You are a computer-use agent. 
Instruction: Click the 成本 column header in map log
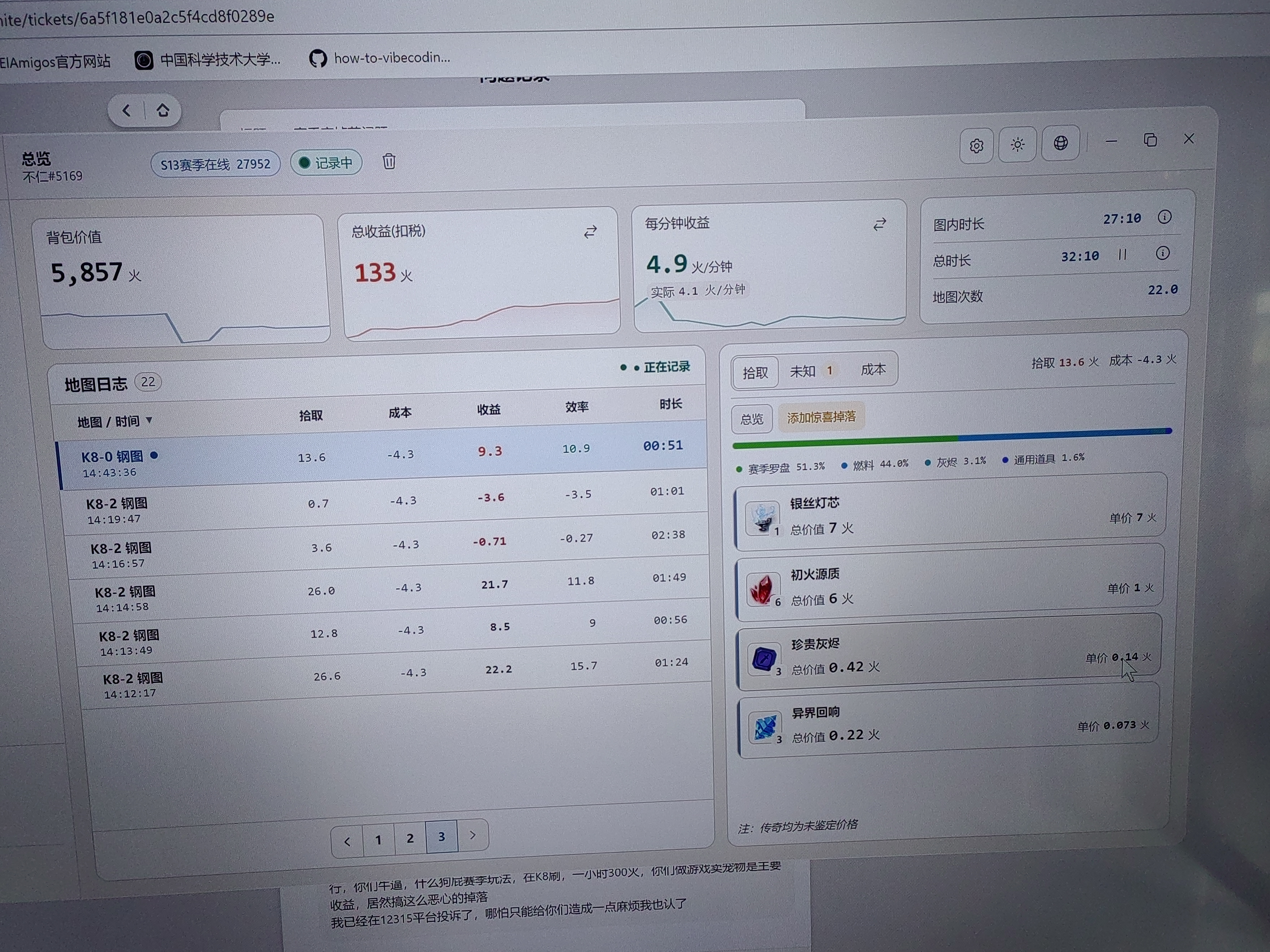(x=400, y=412)
